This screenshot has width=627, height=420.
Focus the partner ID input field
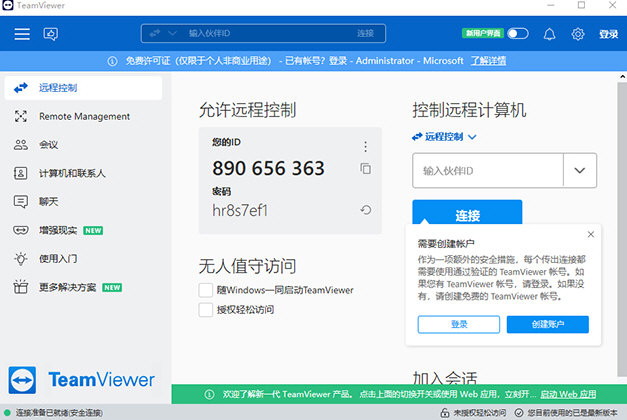coord(488,171)
